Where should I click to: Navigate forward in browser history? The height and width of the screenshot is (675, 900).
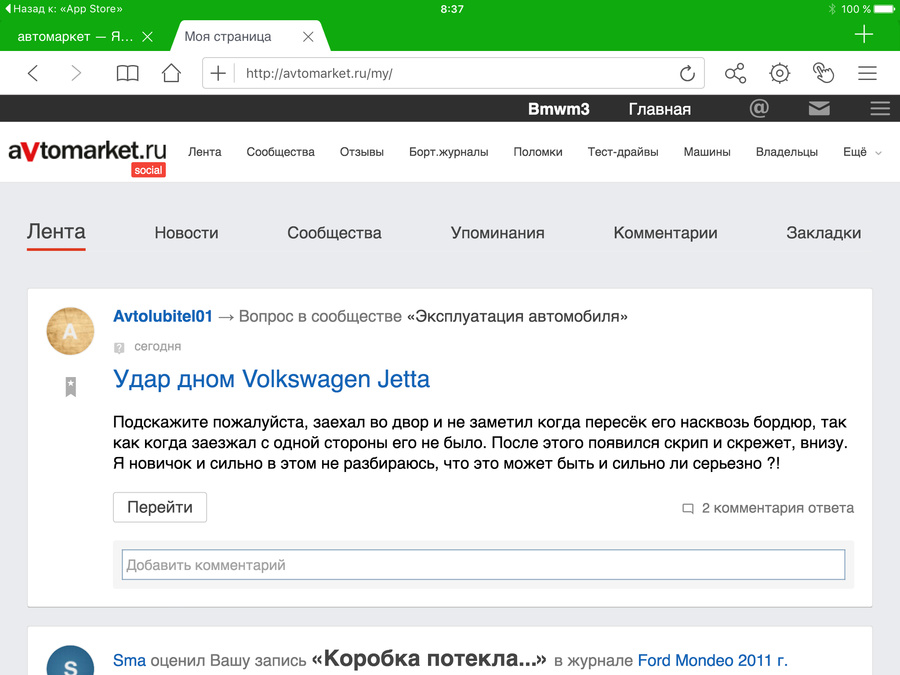point(76,73)
